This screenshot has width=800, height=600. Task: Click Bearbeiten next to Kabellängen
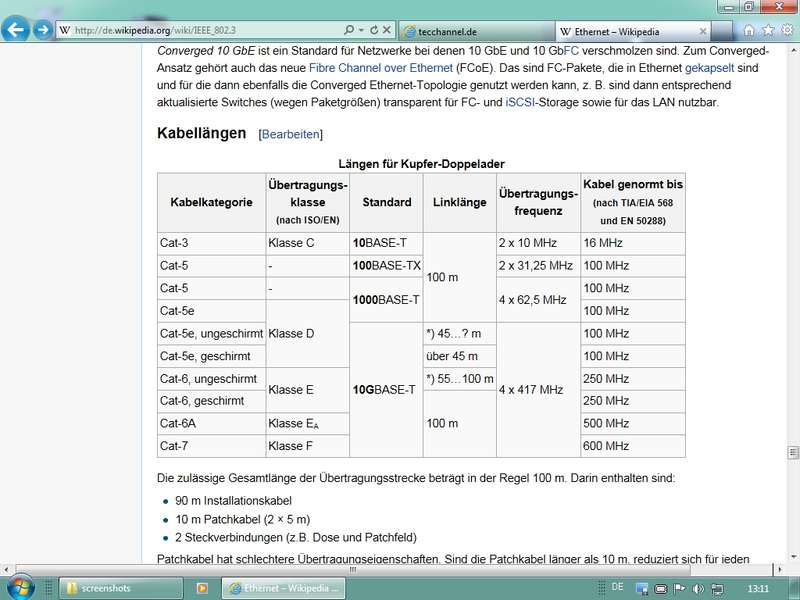pos(291,134)
